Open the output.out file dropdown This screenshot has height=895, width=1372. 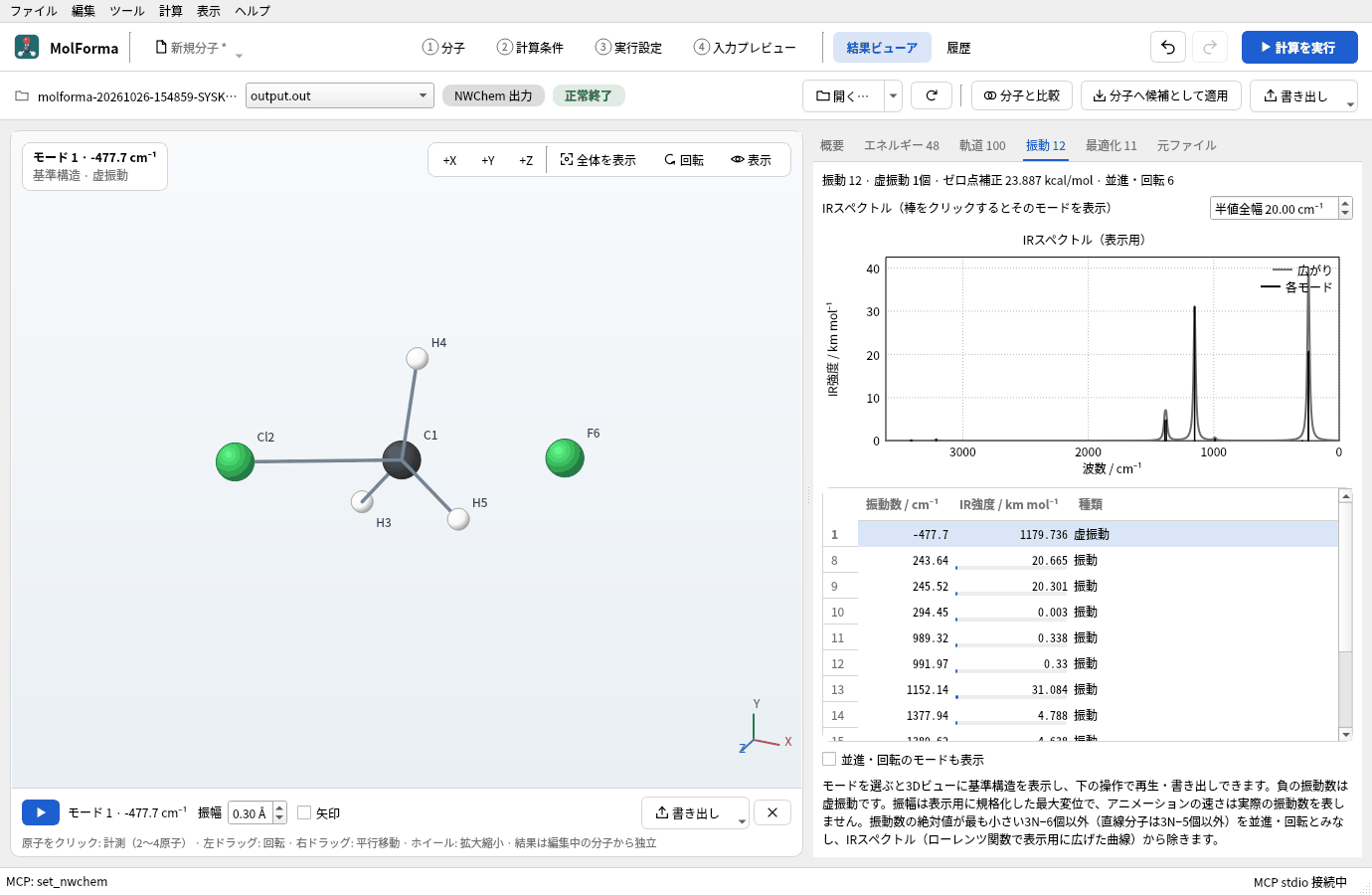point(340,95)
